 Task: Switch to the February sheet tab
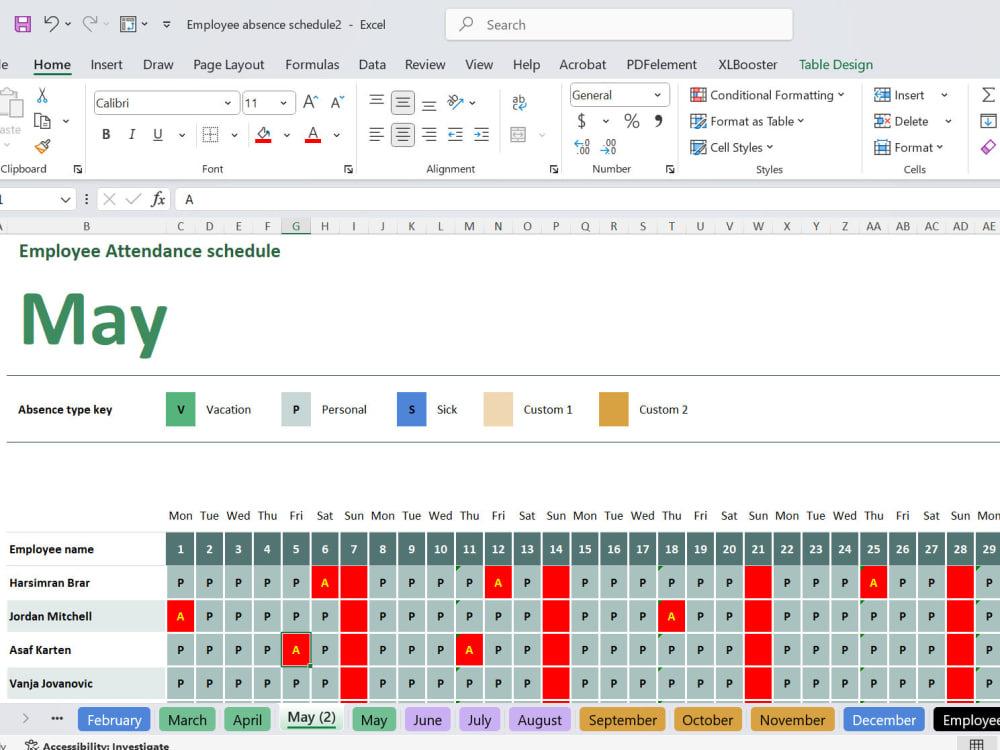[114, 719]
